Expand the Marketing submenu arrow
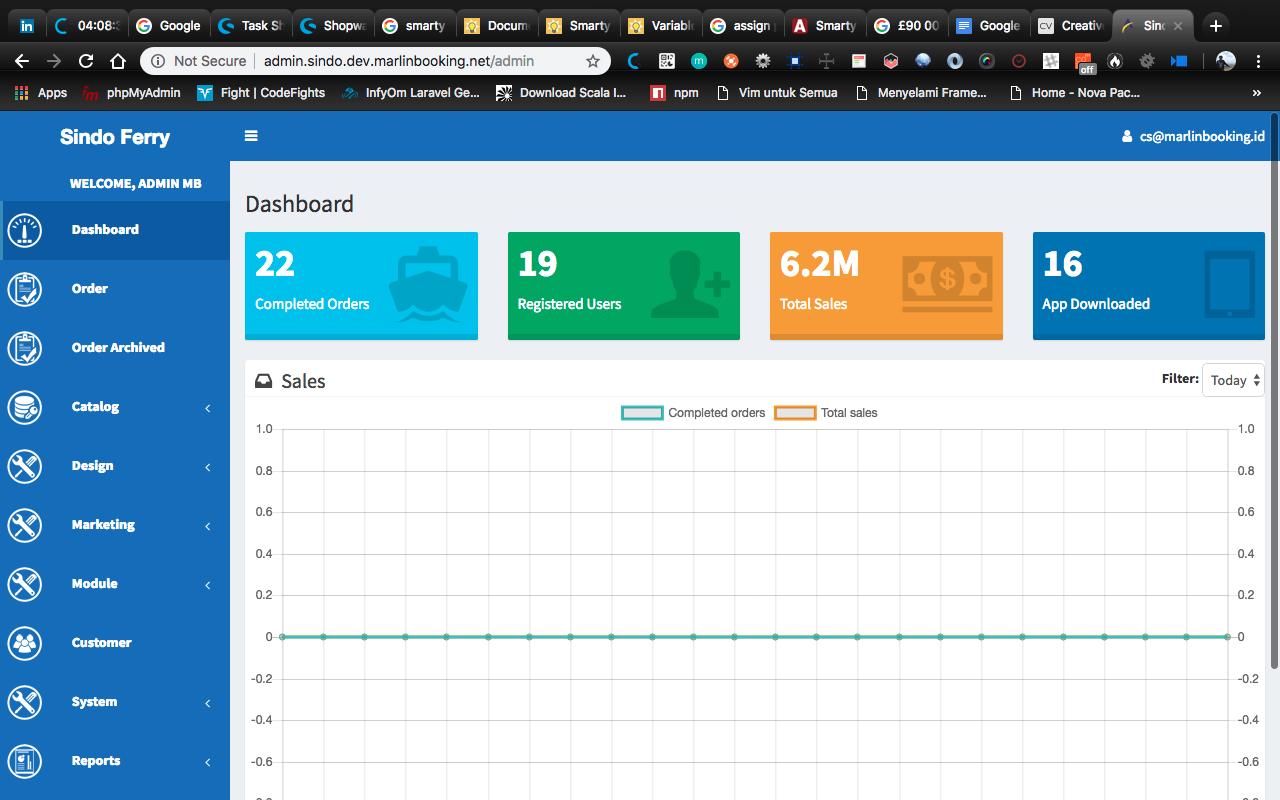This screenshot has width=1280, height=800. click(x=208, y=526)
